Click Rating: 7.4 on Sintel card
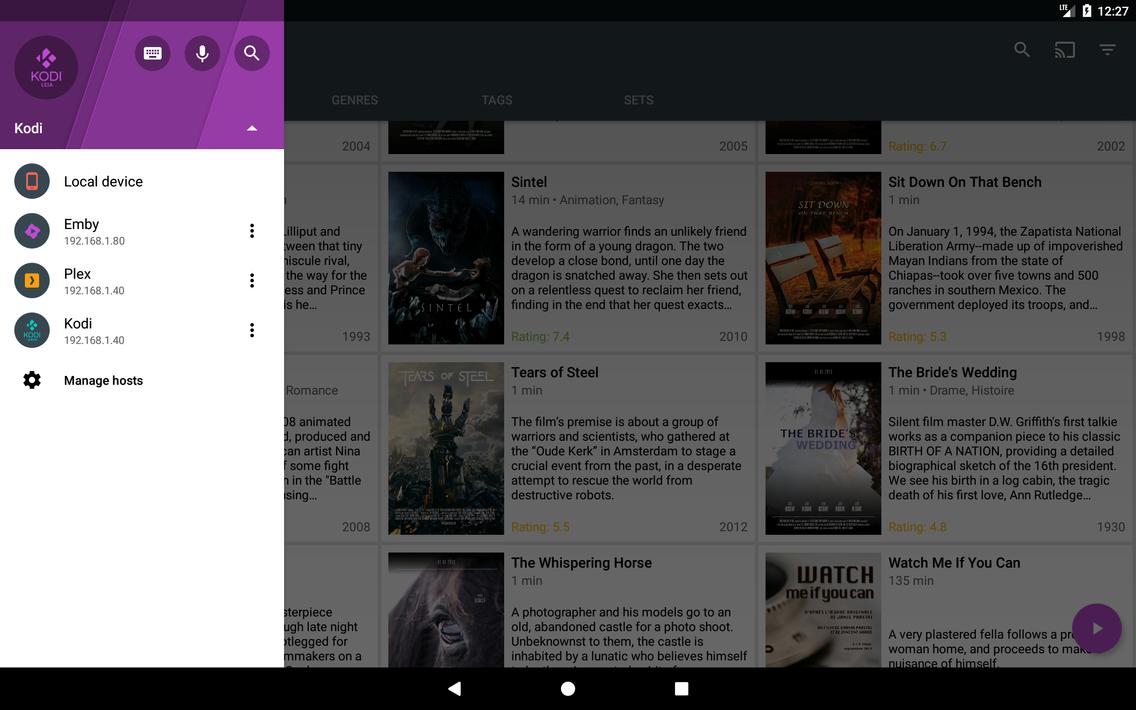 coord(540,337)
